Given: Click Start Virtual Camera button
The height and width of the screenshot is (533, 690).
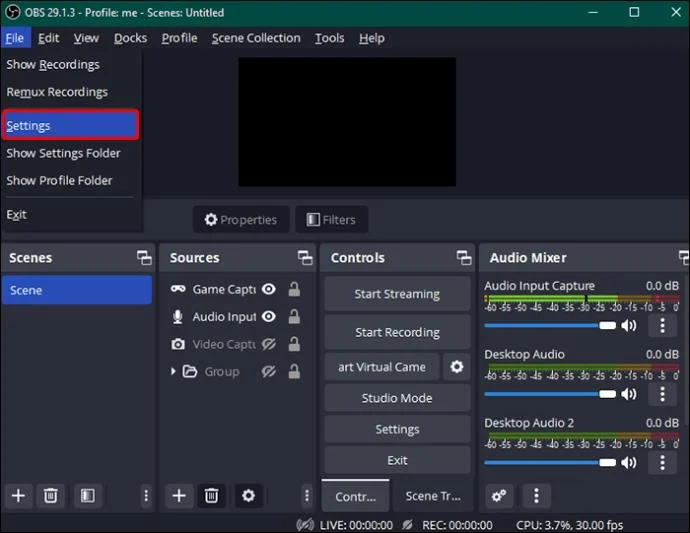Looking at the screenshot, I should [382, 367].
